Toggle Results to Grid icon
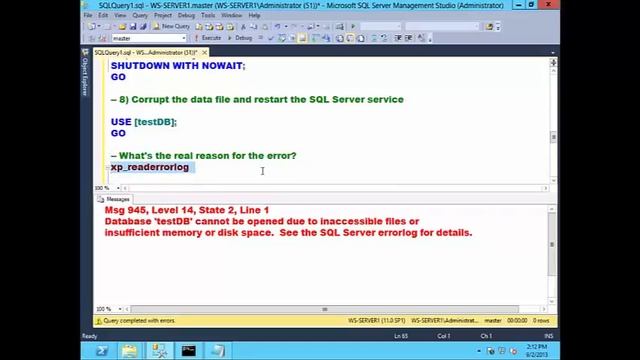This screenshot has width=640, height=360. [x=350, y=38]
